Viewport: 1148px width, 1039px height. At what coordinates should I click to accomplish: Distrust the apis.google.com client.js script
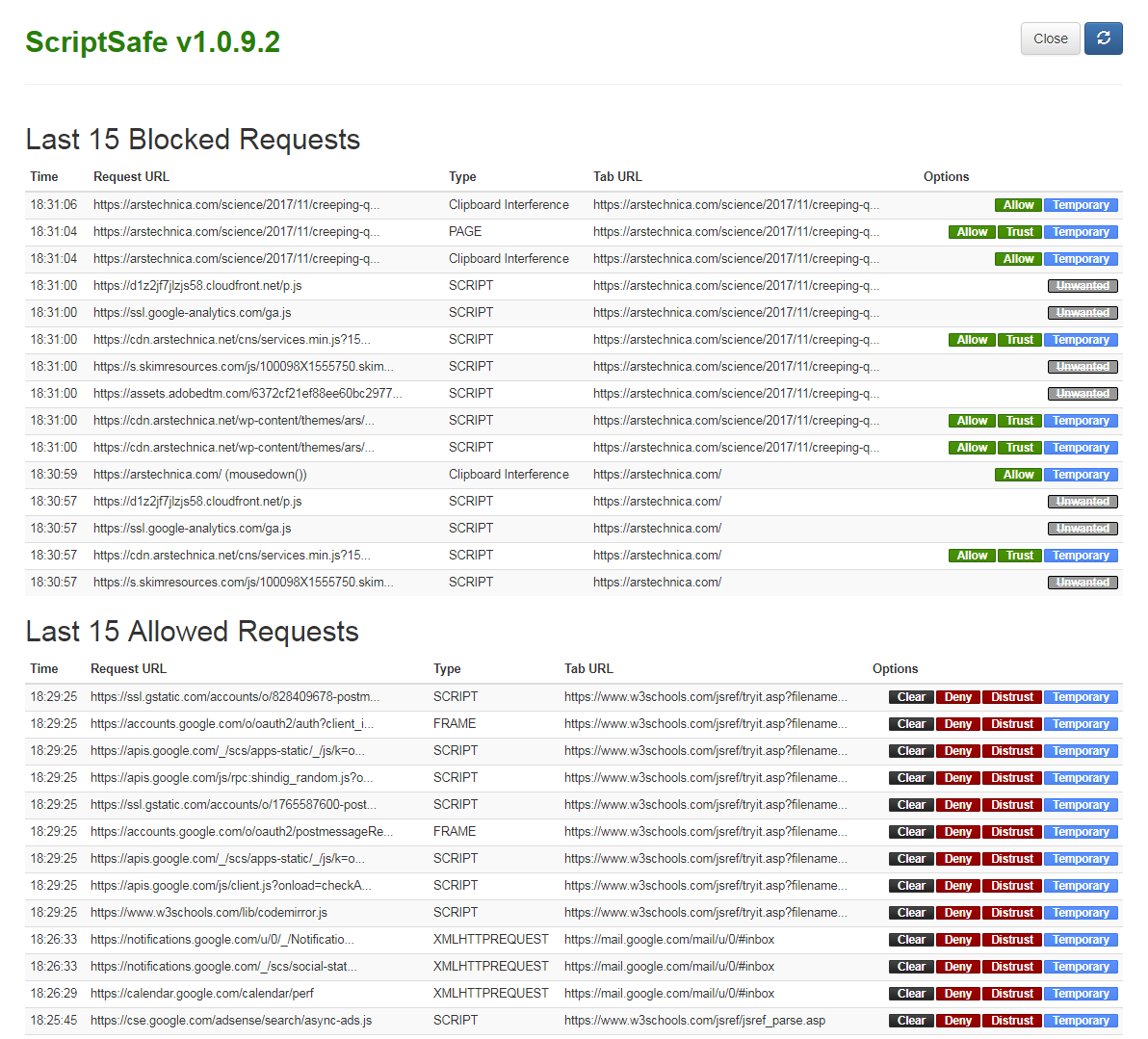[1011, 885]
